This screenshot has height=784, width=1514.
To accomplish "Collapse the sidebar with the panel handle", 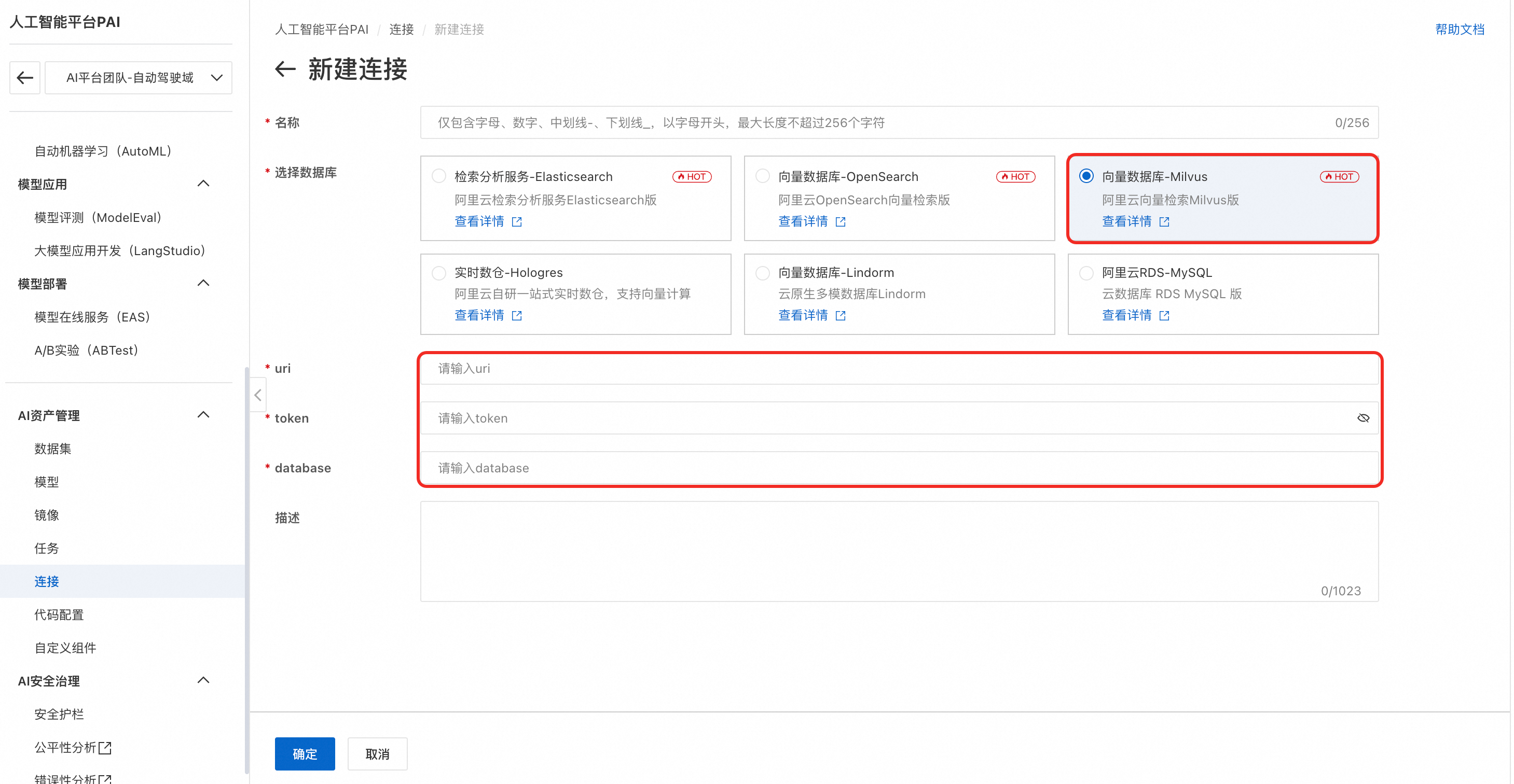I will click(x=257, y=395).
